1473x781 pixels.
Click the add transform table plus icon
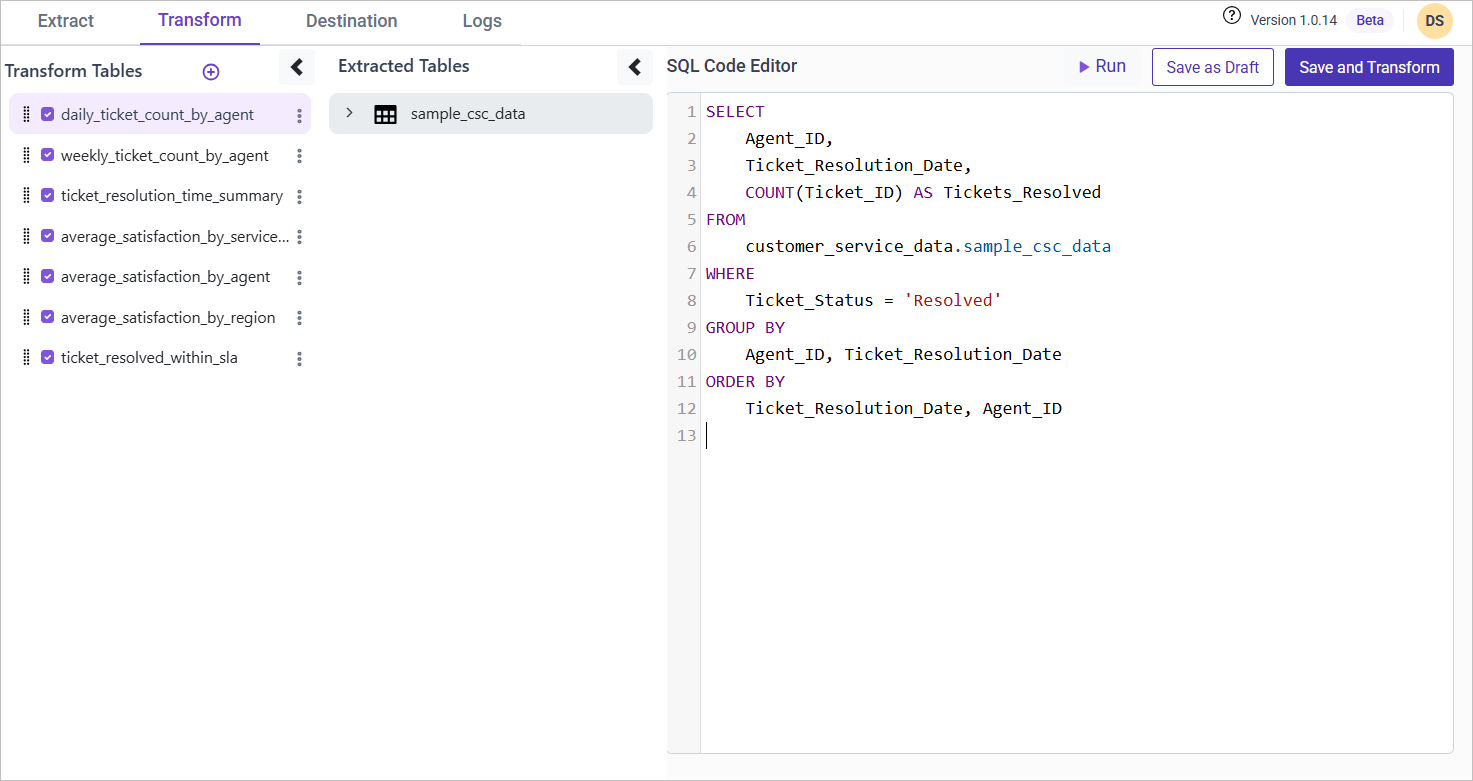(x=211, y=72)
